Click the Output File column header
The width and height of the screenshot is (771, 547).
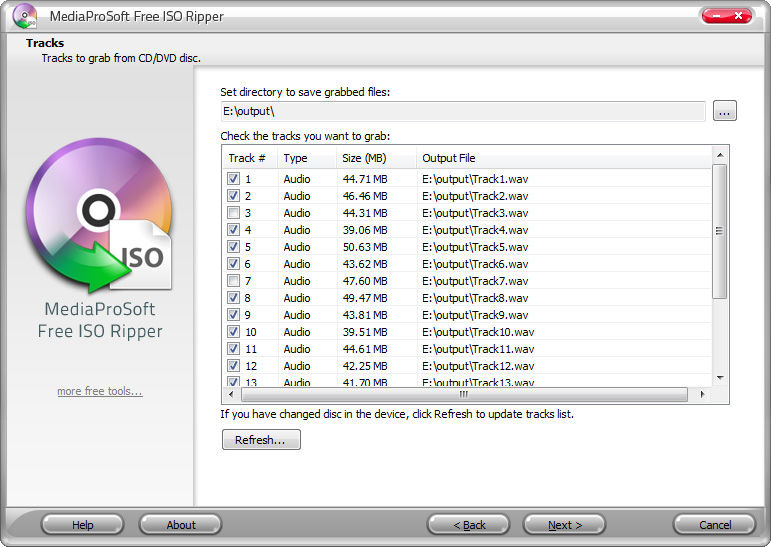[x=563, y=158]
